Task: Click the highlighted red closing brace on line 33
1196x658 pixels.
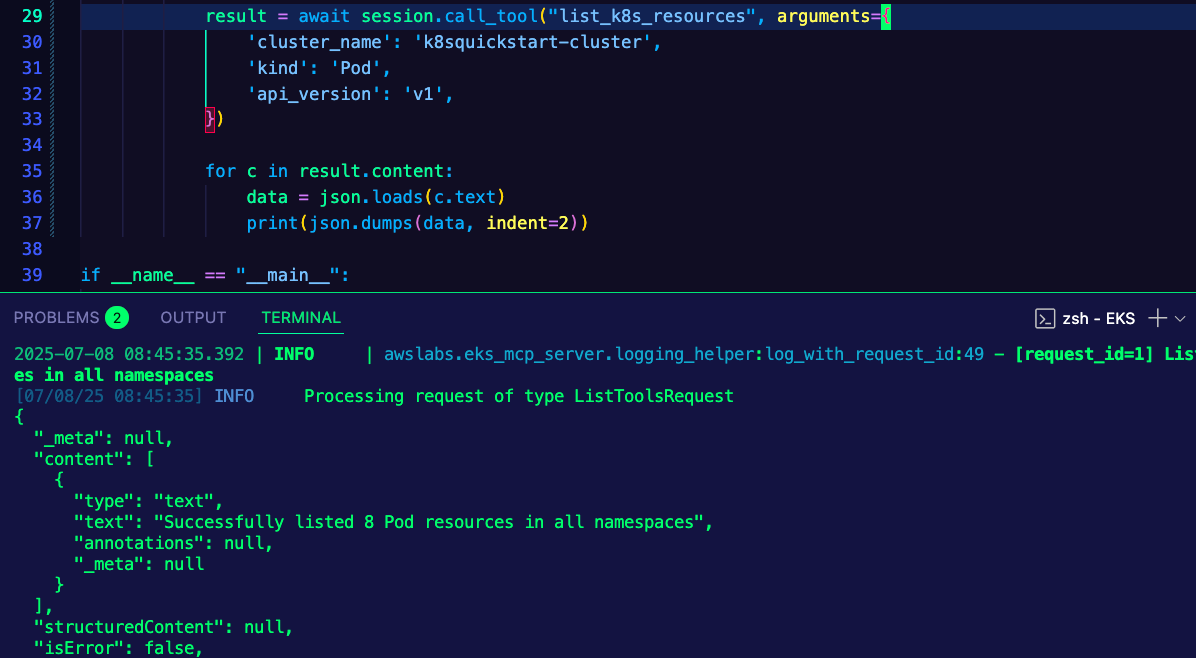Action: (x=208, y=119)
